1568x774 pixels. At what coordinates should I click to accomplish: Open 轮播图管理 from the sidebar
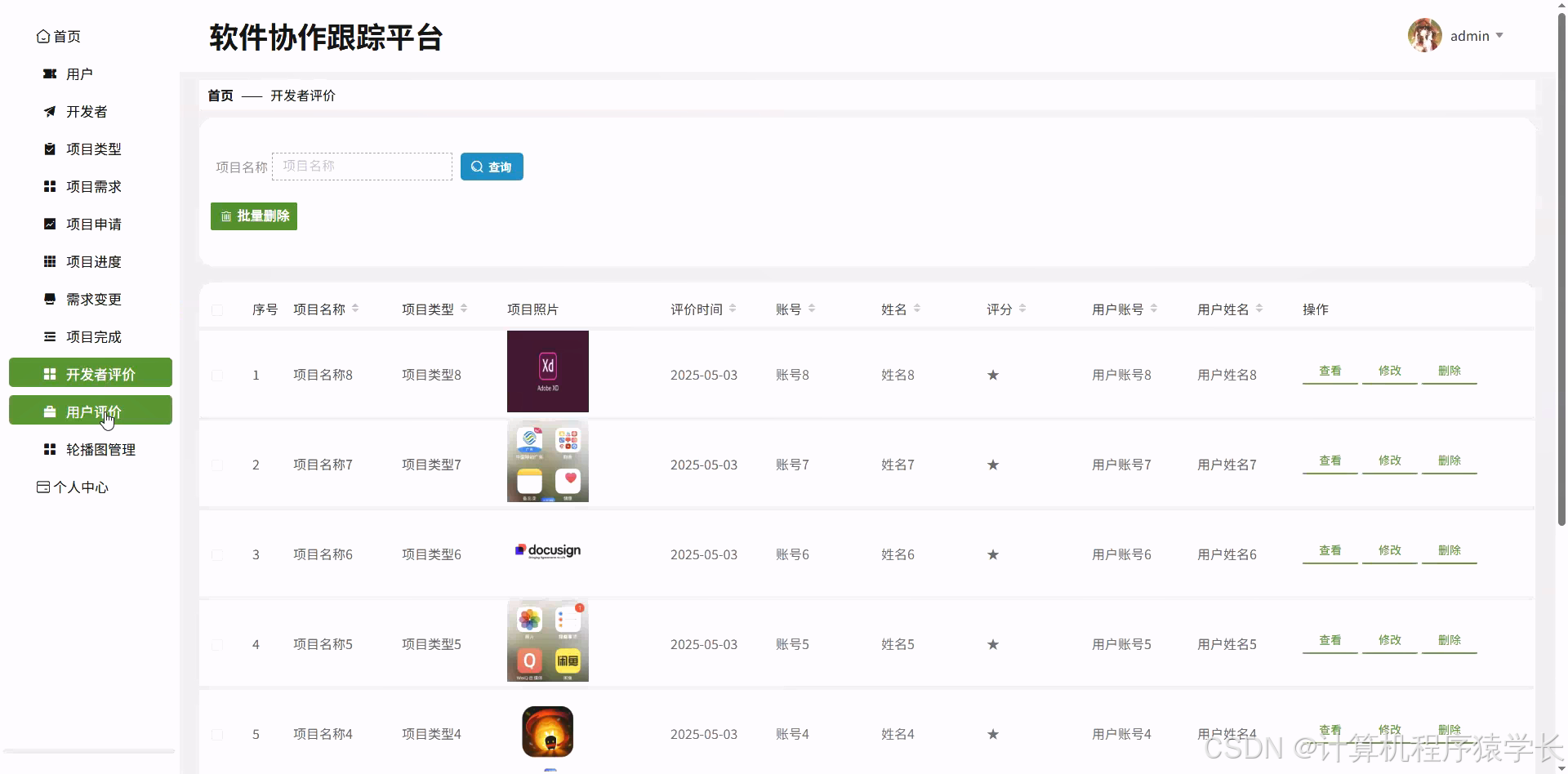(49, 449)
